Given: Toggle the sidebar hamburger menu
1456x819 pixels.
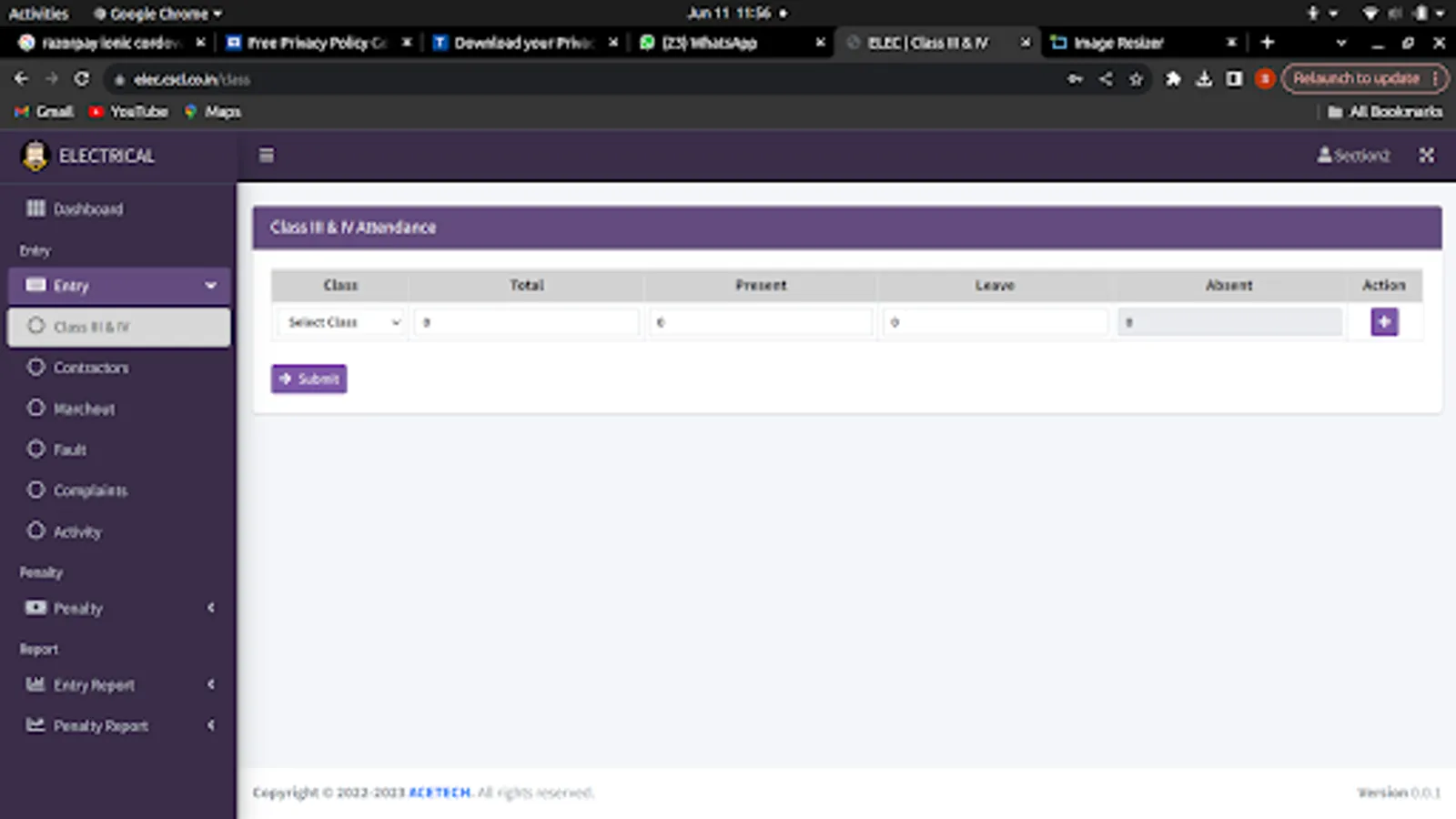Looking at the screenshot, I should tap(266, 156).
